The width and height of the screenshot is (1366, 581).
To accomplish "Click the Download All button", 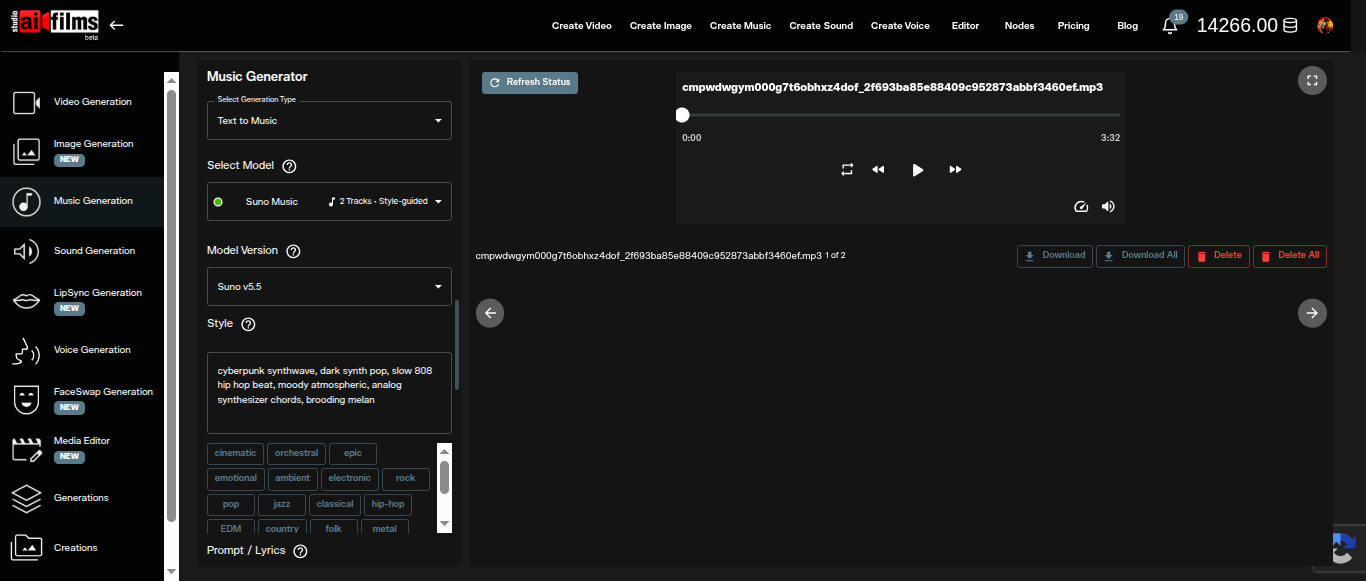I will pos(1140,256).
